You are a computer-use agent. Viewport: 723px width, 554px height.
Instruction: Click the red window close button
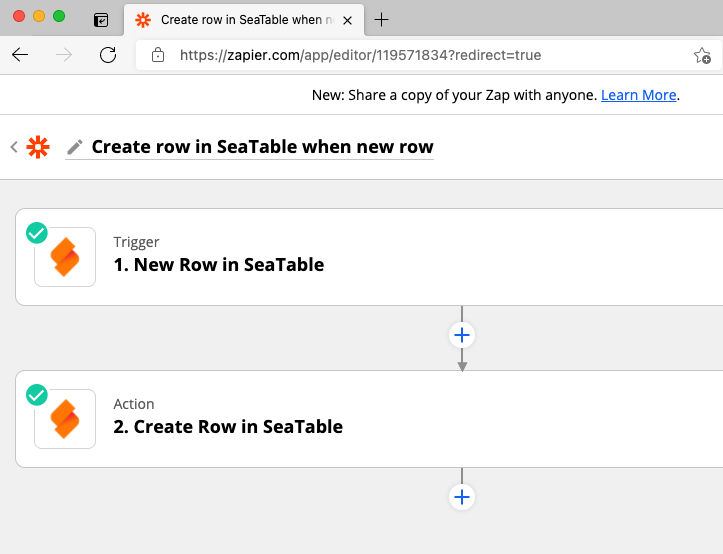click(x=19, y=16)
